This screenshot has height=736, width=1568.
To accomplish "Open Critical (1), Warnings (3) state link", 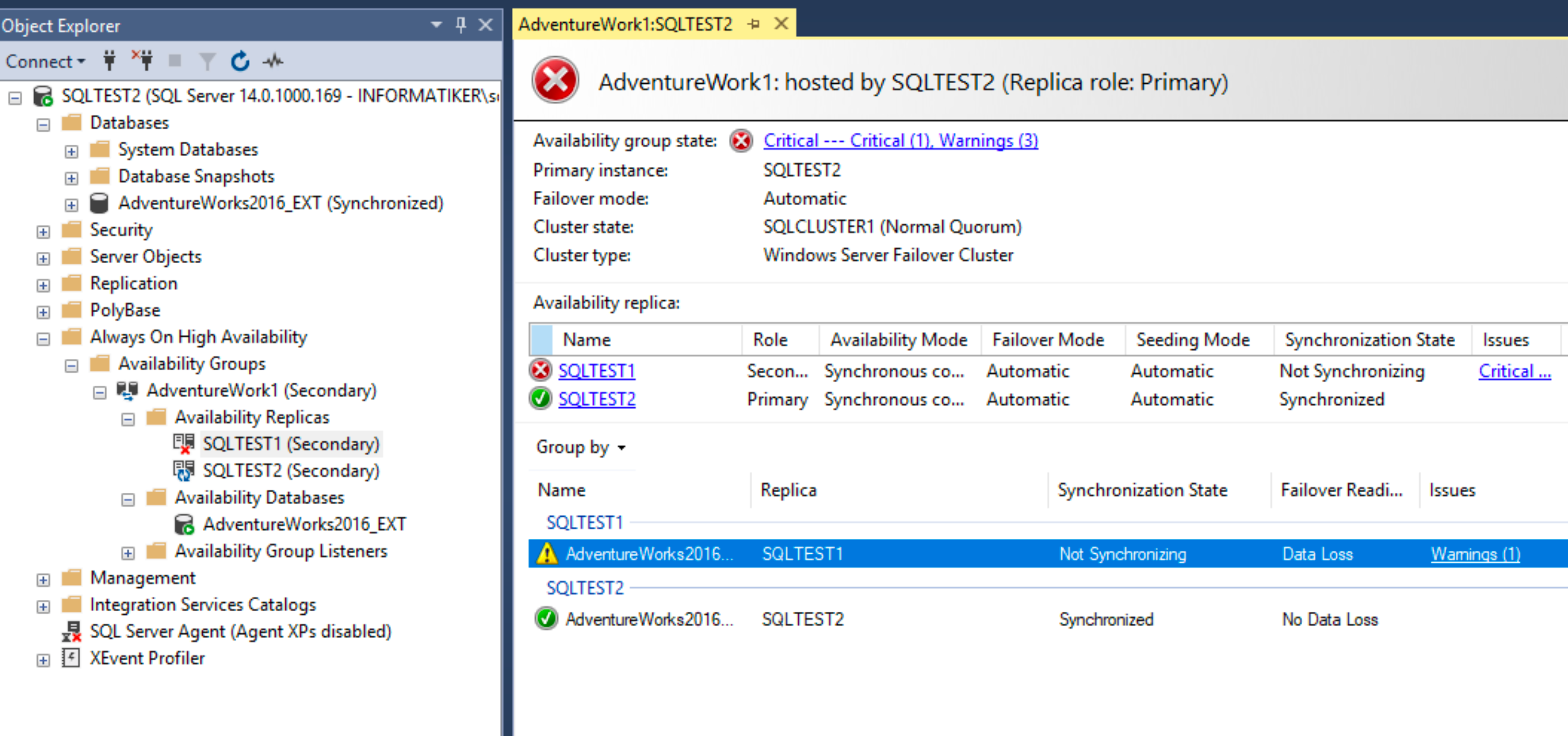I will click(x=900, y=141).
